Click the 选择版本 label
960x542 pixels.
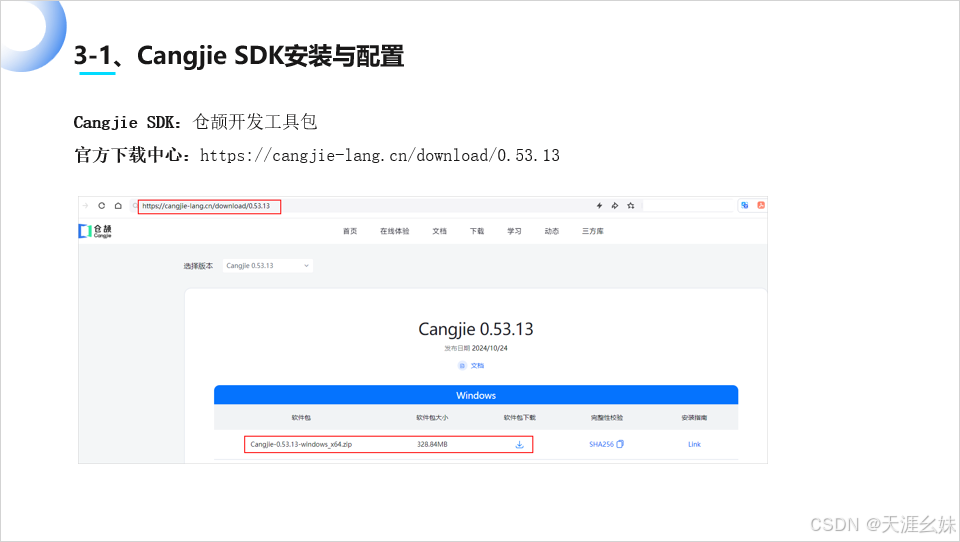198,266
